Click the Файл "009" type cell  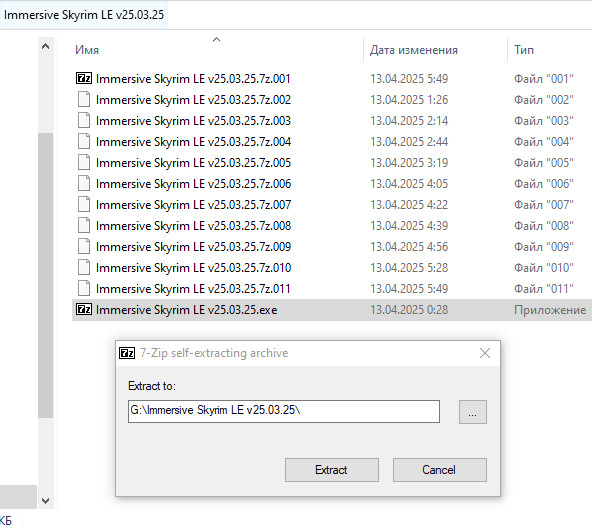[x=544, y=247]
